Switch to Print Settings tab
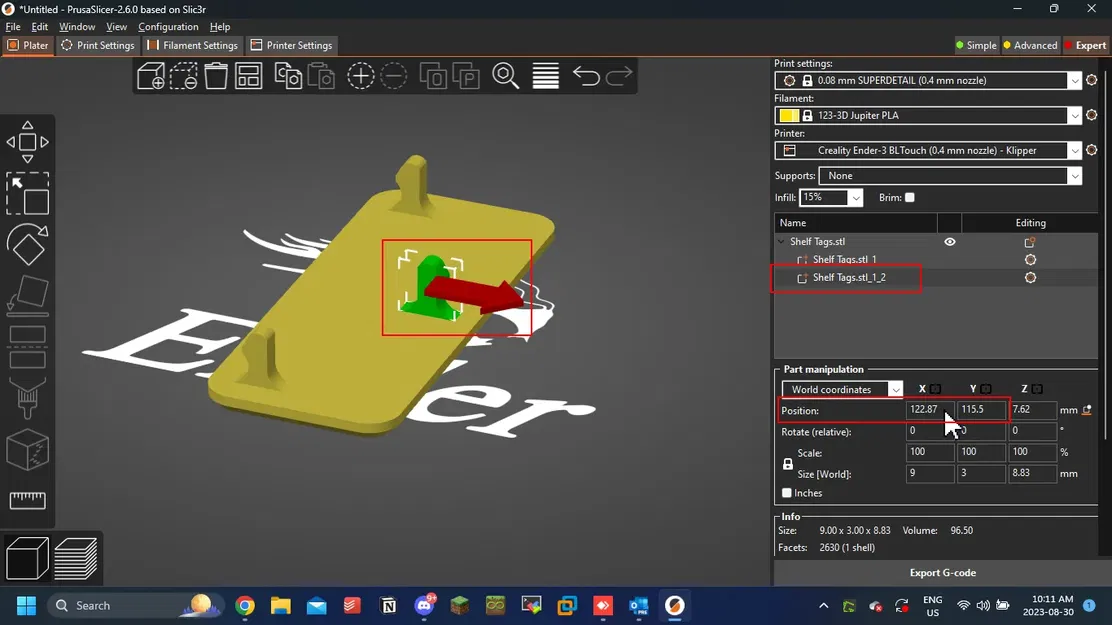This screenshot has height=625, width=1112. pyautogui.click(x=98, y=45)
